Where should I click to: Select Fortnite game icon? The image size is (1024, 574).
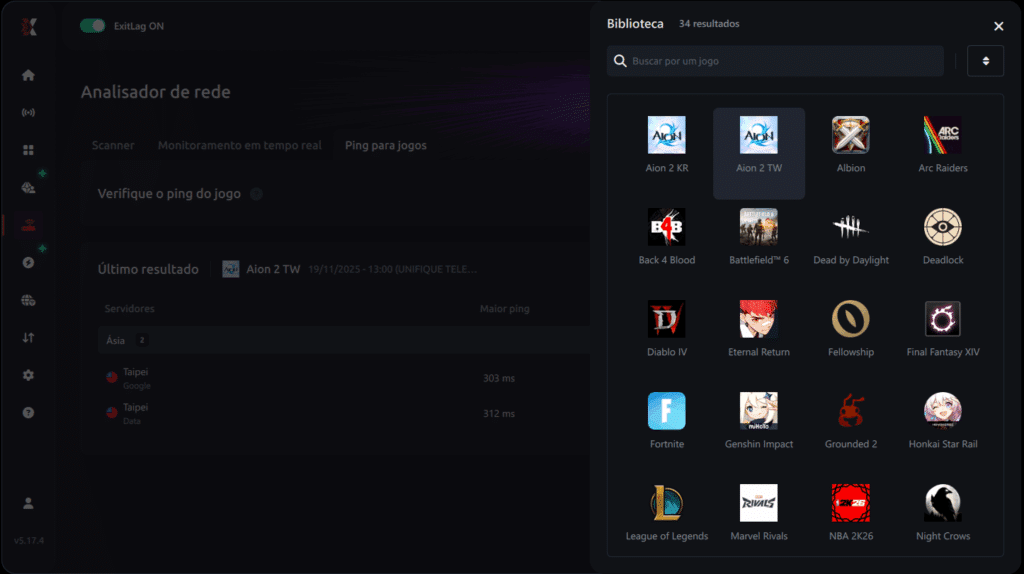[667, 411]
